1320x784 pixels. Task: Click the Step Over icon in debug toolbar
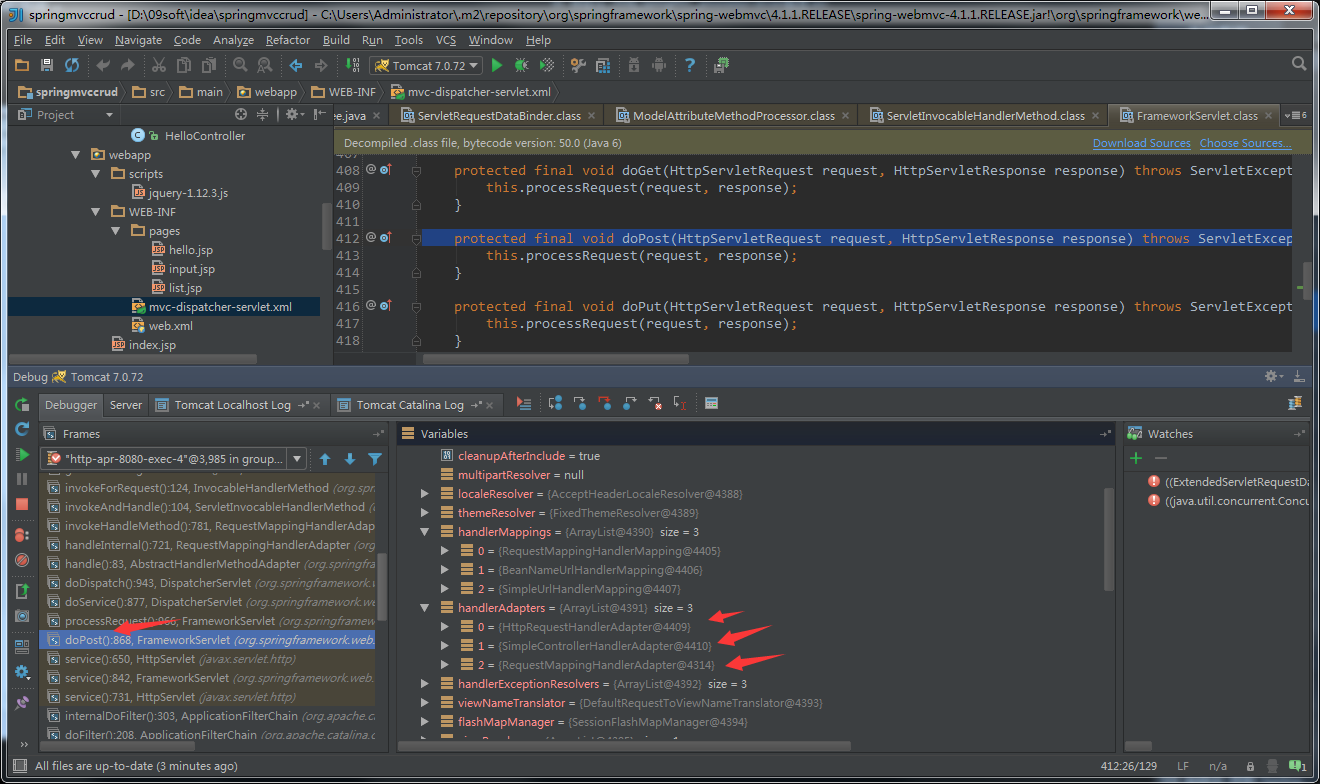click(555, 402)
